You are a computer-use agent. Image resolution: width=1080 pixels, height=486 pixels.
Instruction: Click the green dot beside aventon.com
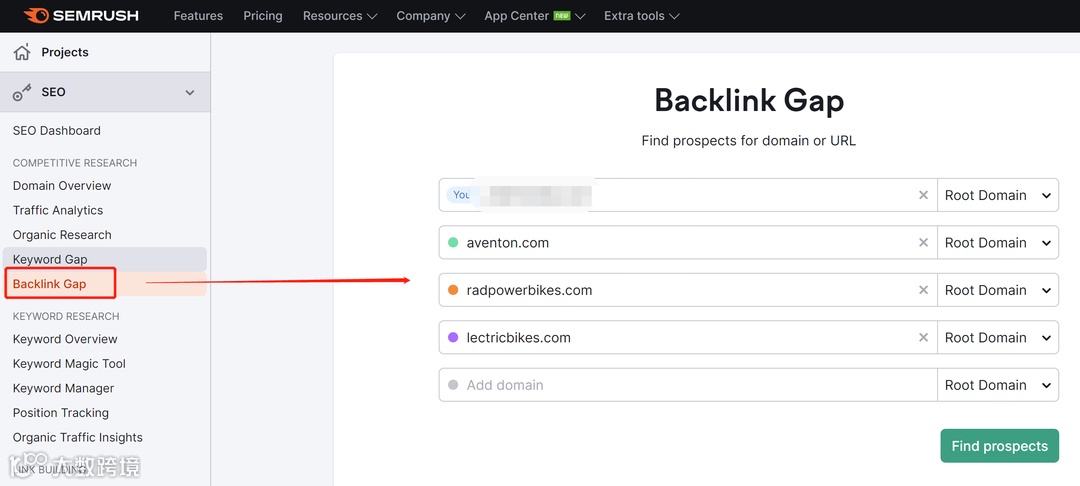(453, 242)
